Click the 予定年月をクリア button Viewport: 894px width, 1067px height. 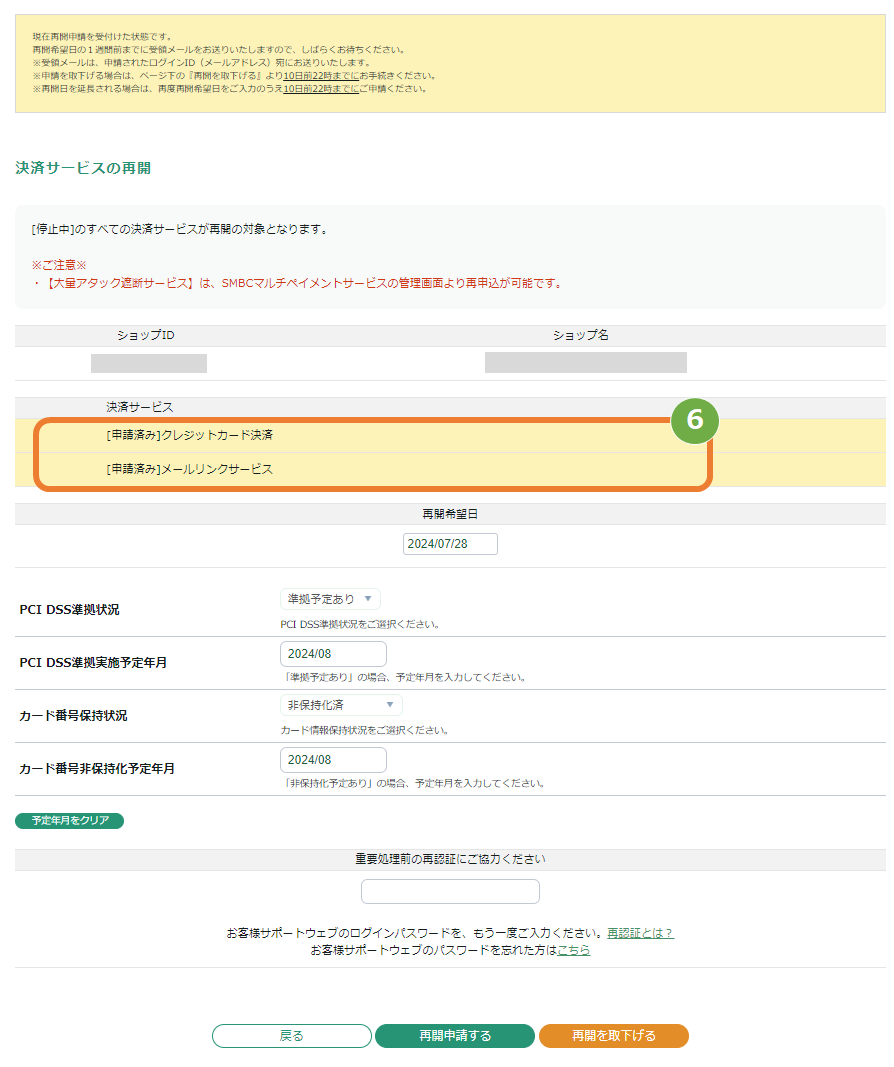click(69, 821)
